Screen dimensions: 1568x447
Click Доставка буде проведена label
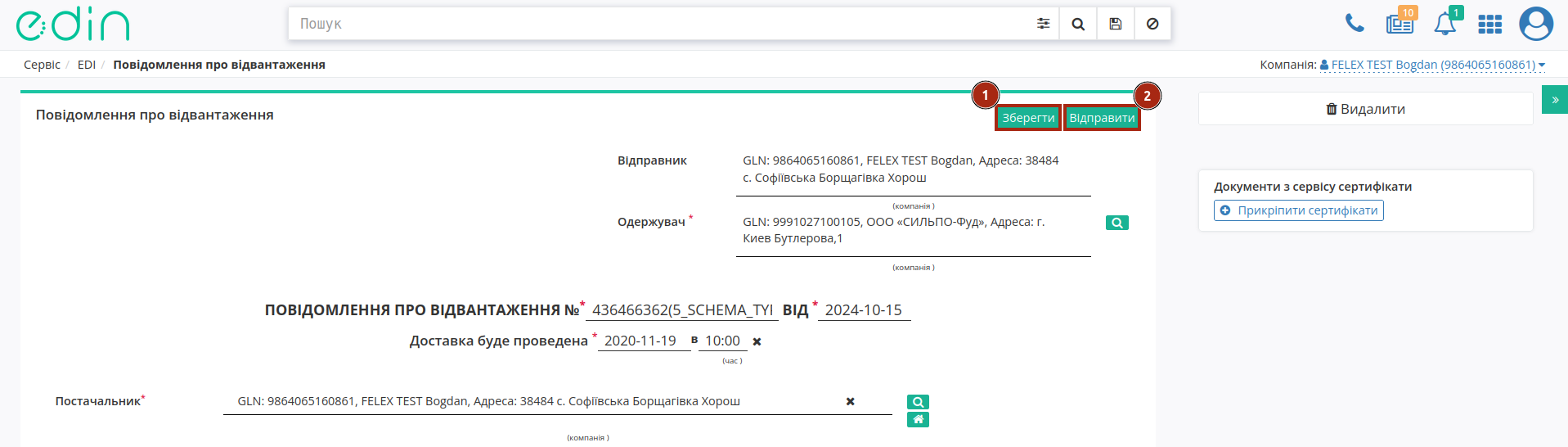(498, 341)
